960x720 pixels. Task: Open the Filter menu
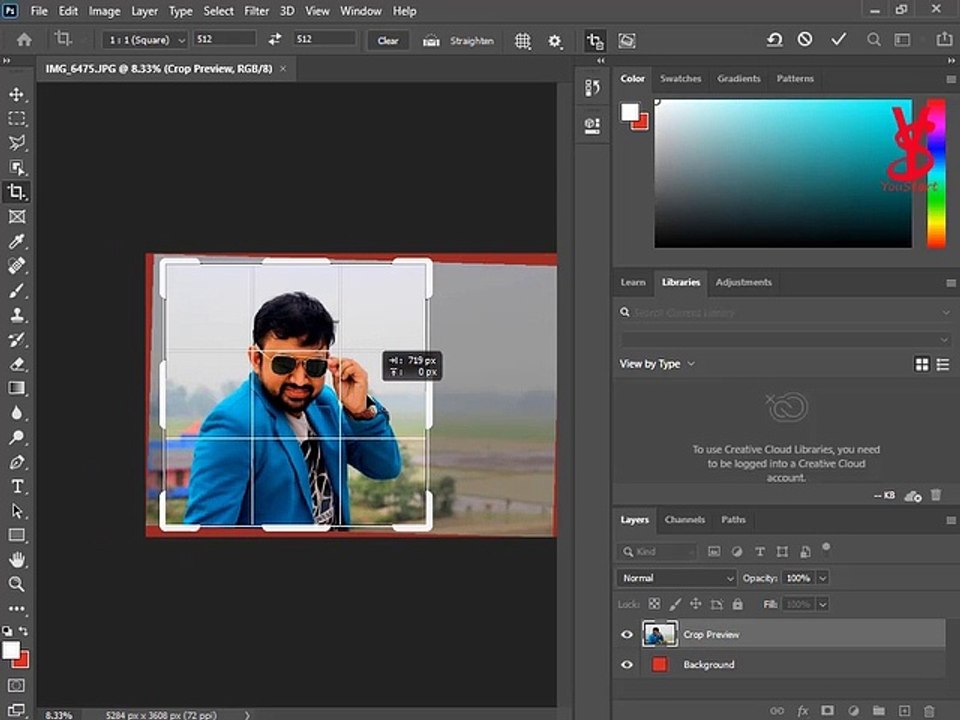click(x=257, y=11)
